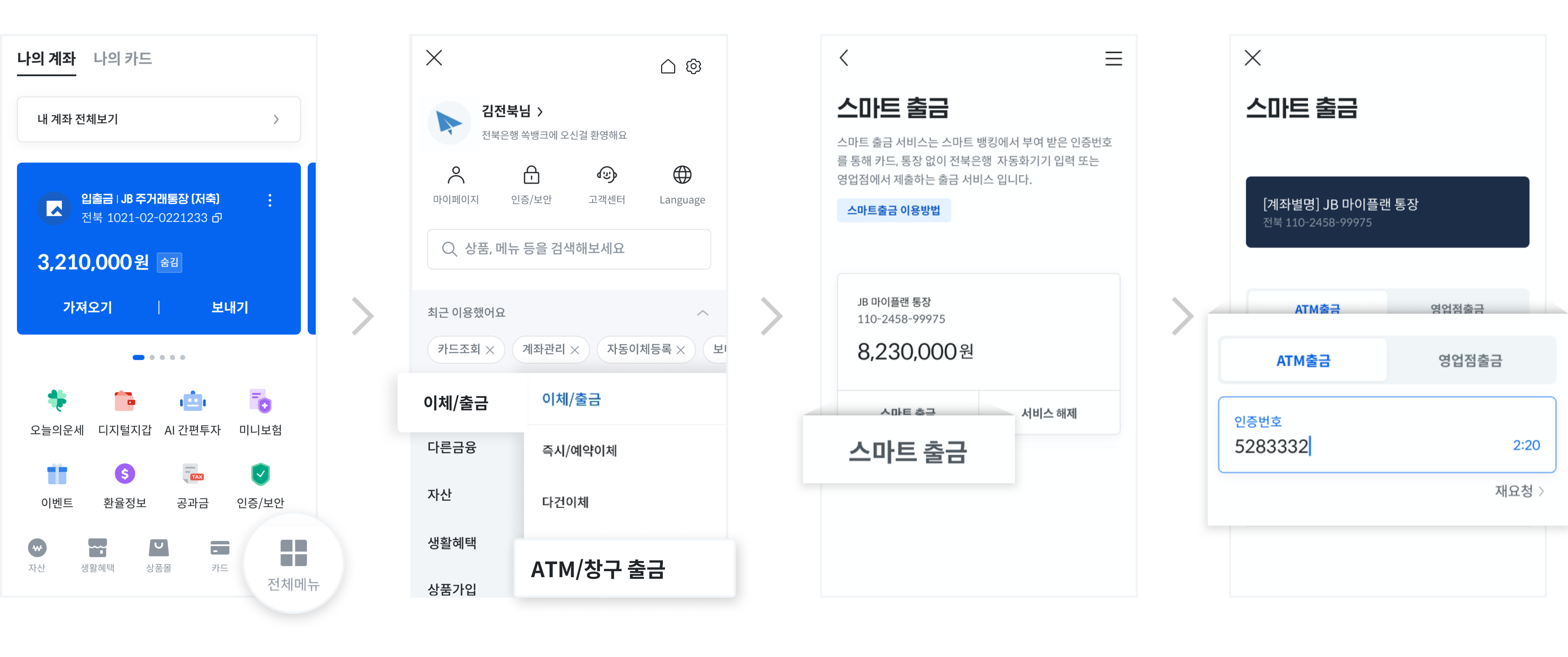Expand 내 계좌 전체보기

pyautogui.click(x=158, y=119)
